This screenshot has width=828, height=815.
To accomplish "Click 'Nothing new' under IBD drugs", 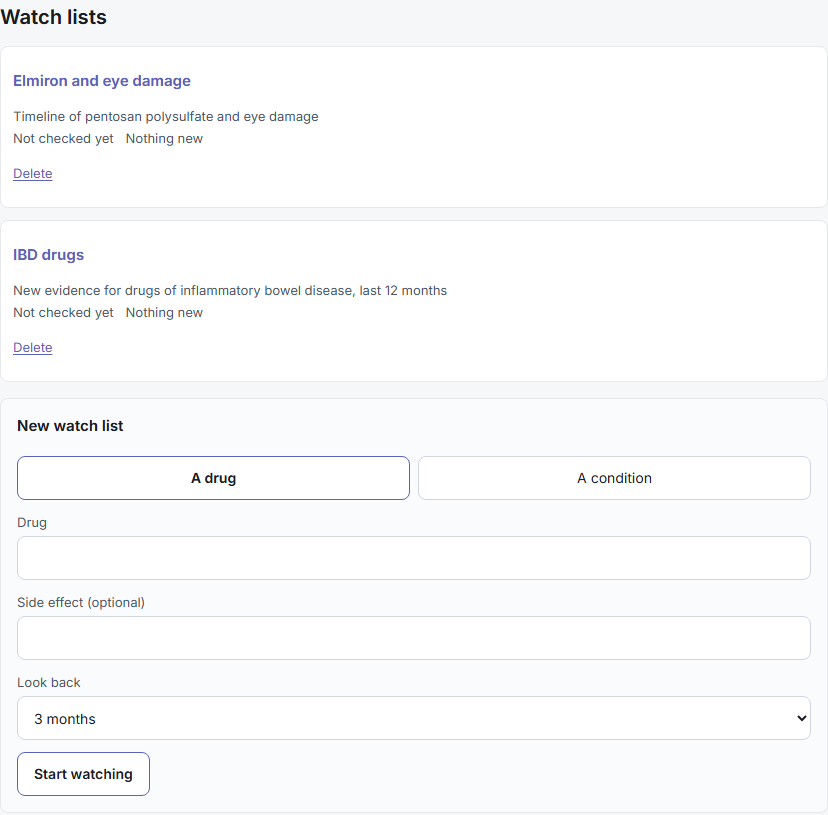I will [x=164, y=313].
